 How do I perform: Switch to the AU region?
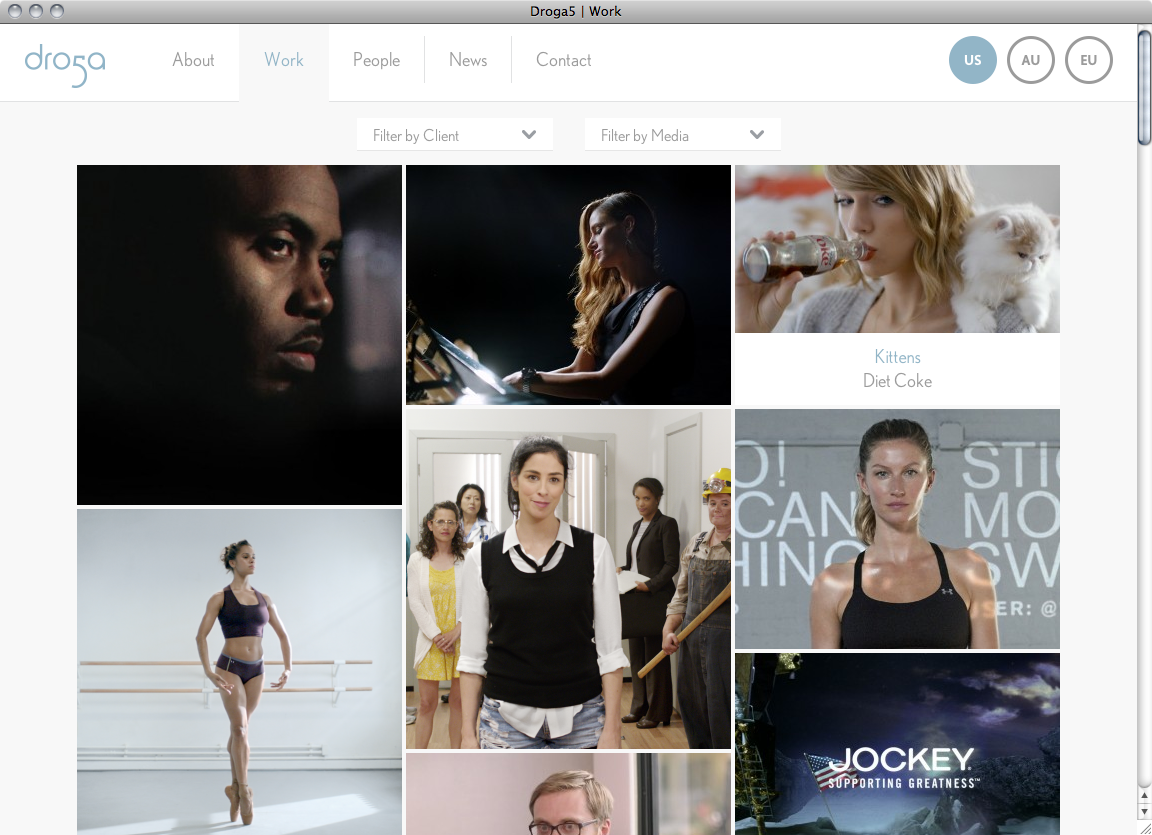[x=1030, y=60]
